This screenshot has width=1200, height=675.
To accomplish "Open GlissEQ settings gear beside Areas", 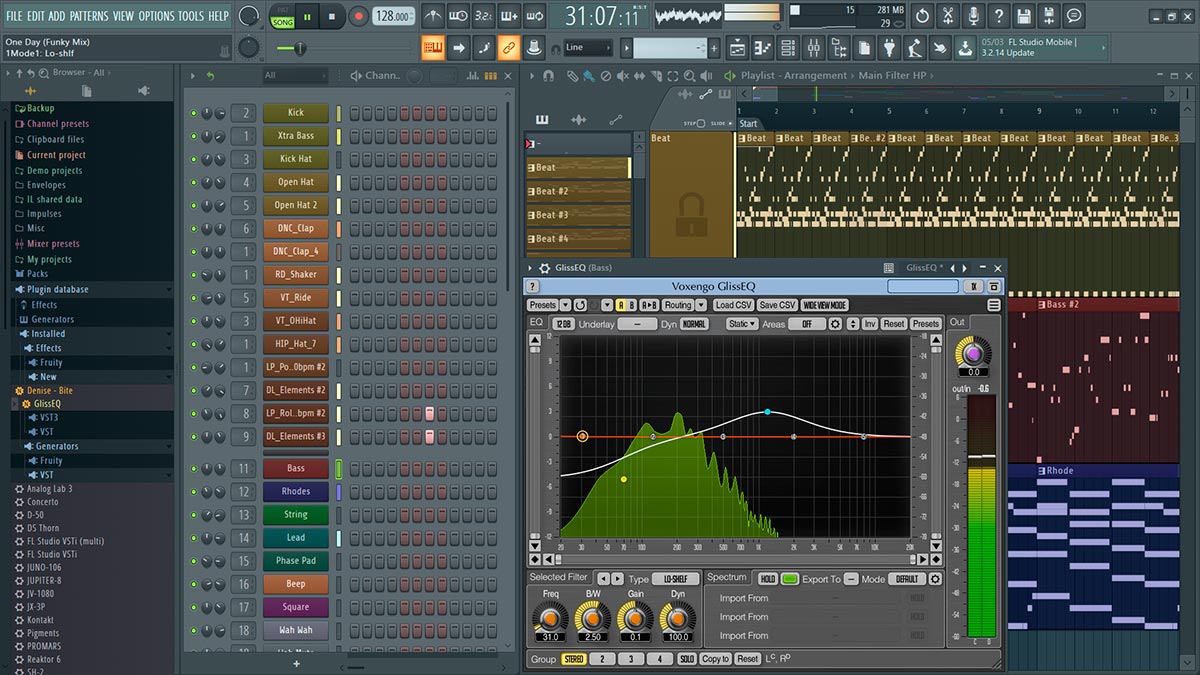I will pyautogui.click(x=836, y=324).
